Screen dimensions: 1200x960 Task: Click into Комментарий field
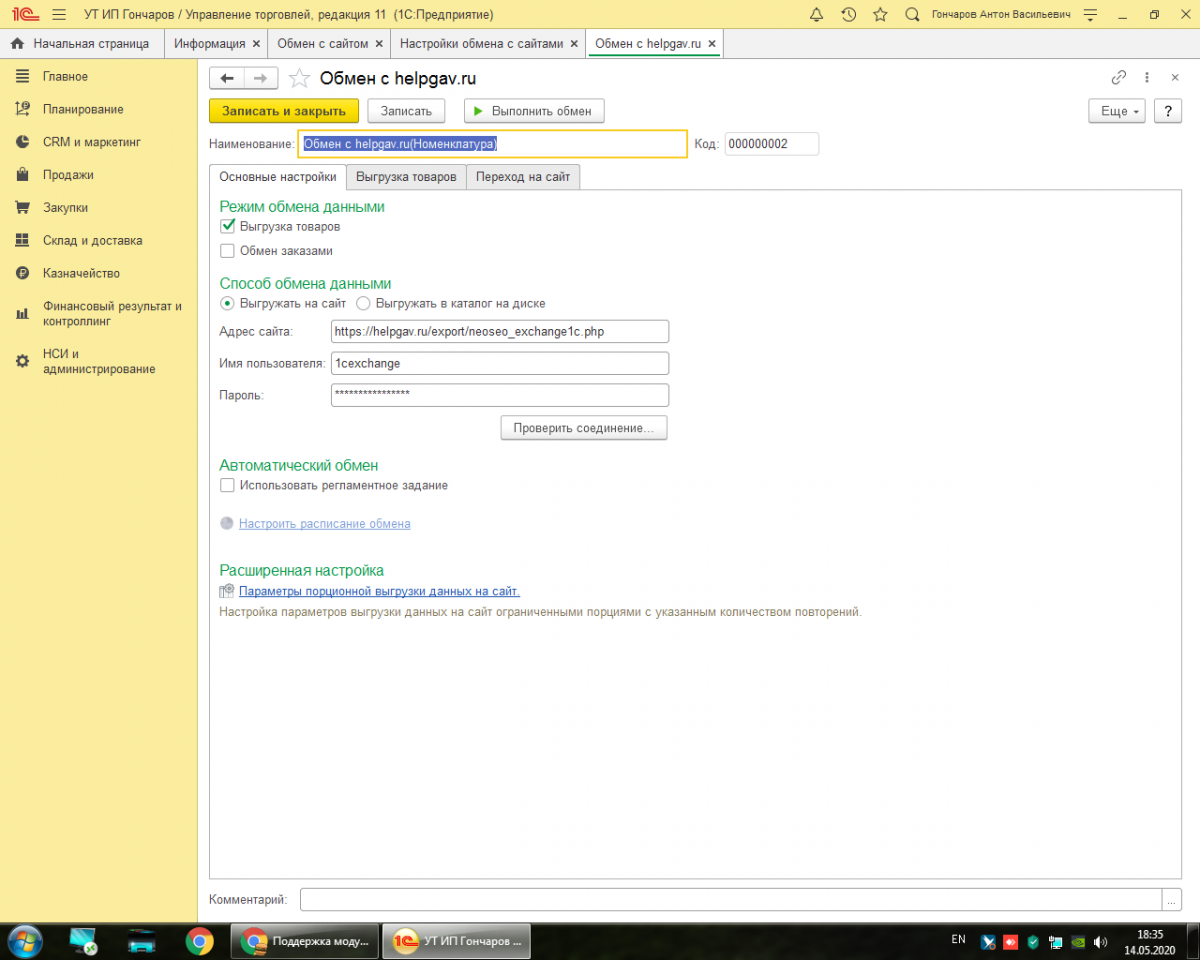click(731, 899)
